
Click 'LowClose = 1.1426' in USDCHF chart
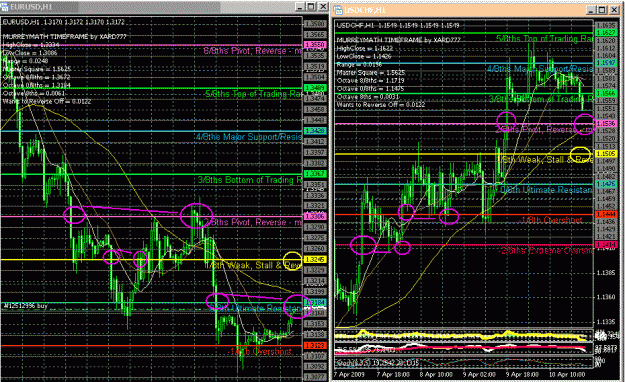tap(364, 57)
